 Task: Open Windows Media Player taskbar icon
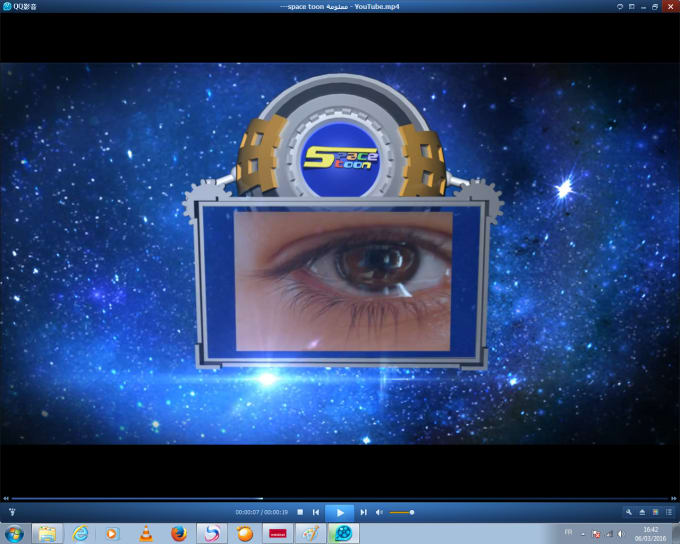tap(112, 533)
